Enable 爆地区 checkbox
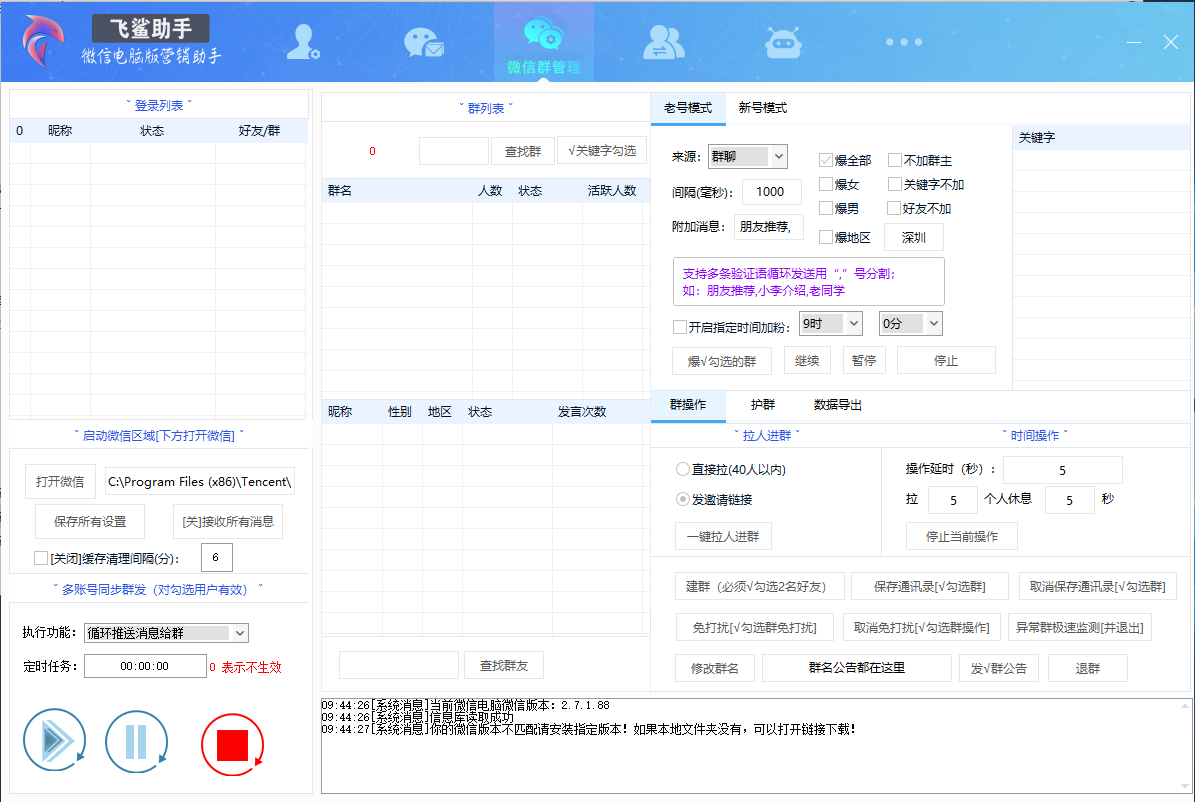The height and width of the screenshot is (802, 1195). (825, 237)
